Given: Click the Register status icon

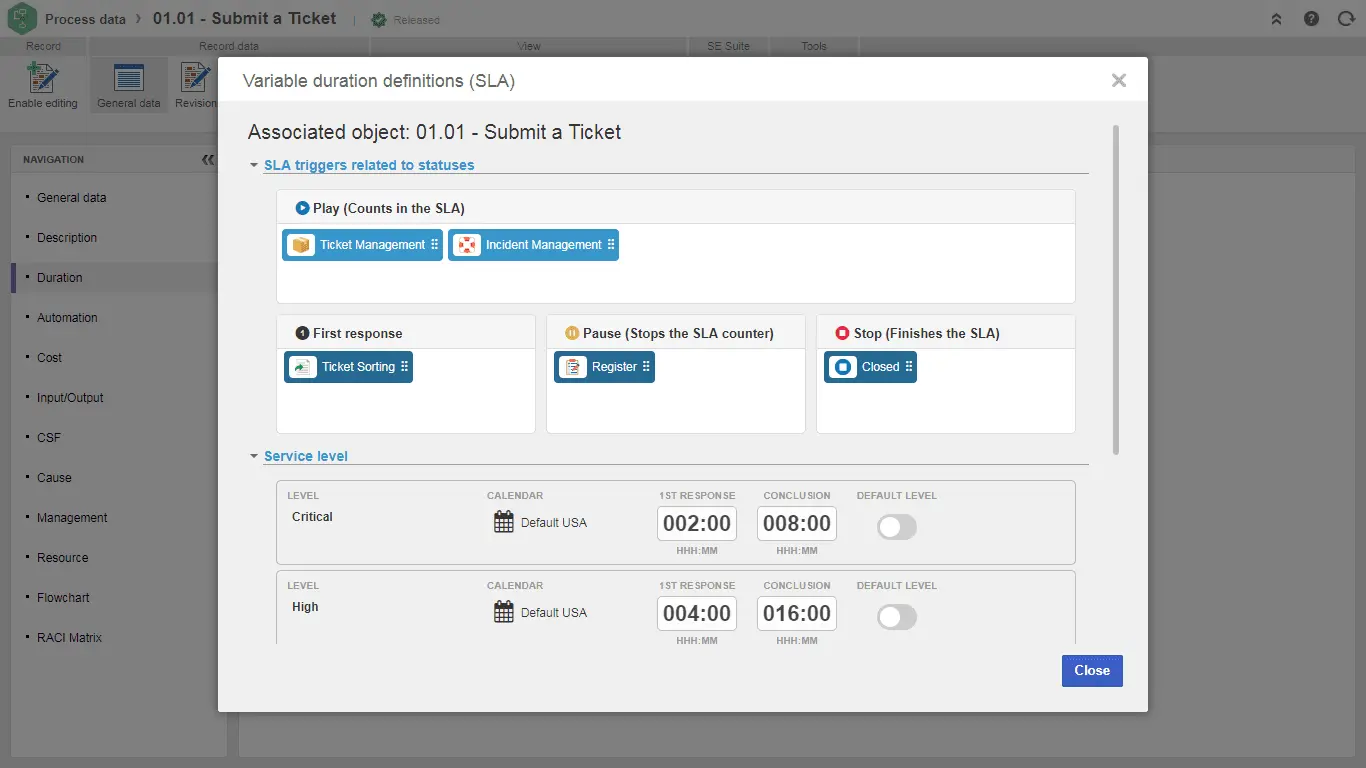Looking at the screenshot, I should click(573, 367).
